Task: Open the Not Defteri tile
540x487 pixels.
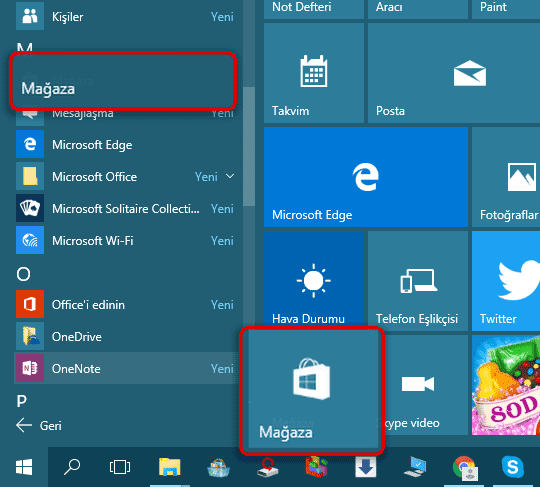Action: pyautogui.click(x=314, y=9)
